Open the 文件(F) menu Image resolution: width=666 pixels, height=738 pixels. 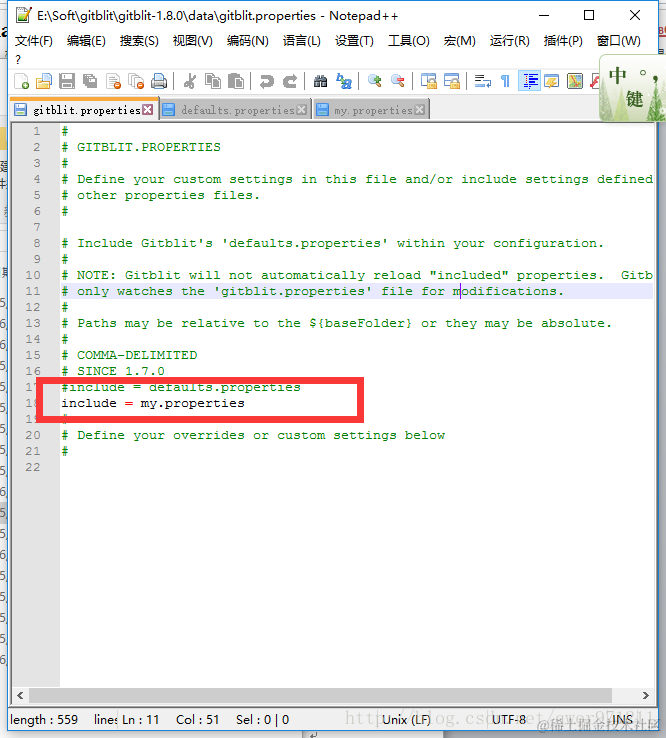[34, 41]
